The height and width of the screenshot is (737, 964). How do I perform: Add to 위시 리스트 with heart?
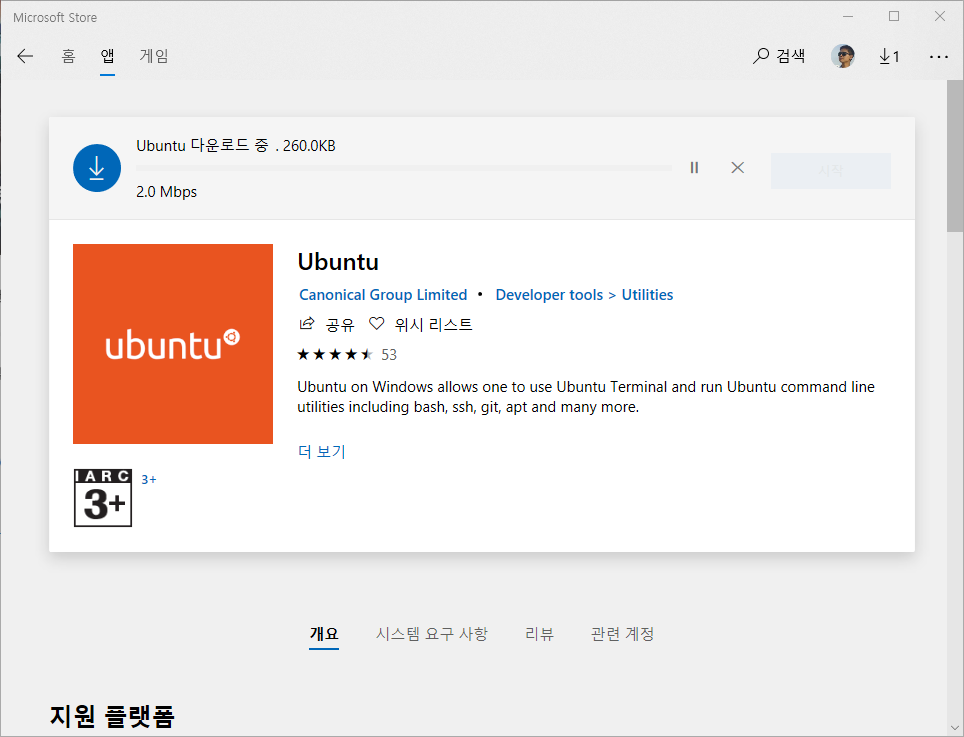coord(421,324)
